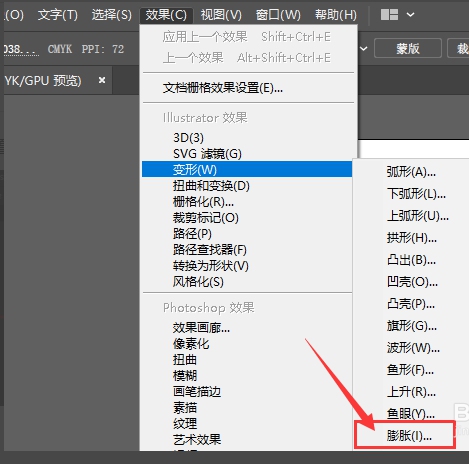Select 变形(W) menu item
469x464 pixels.
coord(247,169)
